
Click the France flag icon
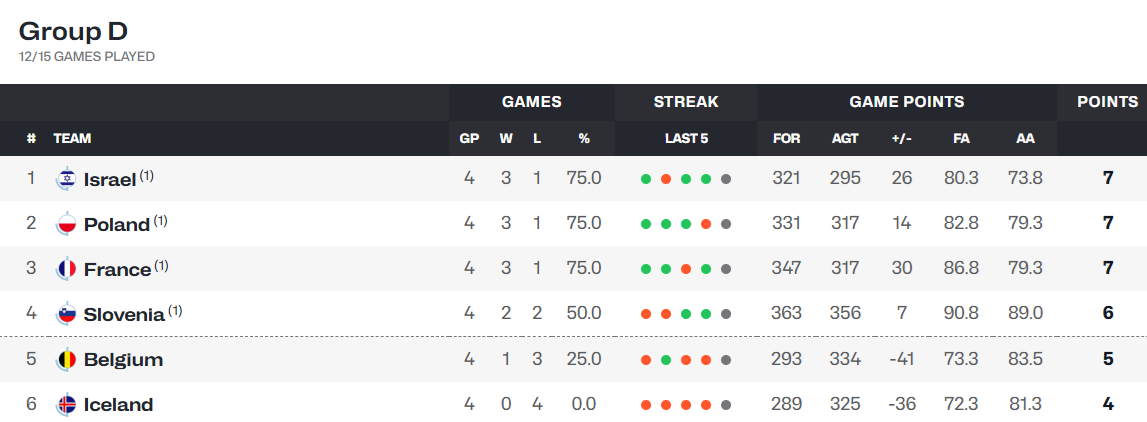[67, 269]
